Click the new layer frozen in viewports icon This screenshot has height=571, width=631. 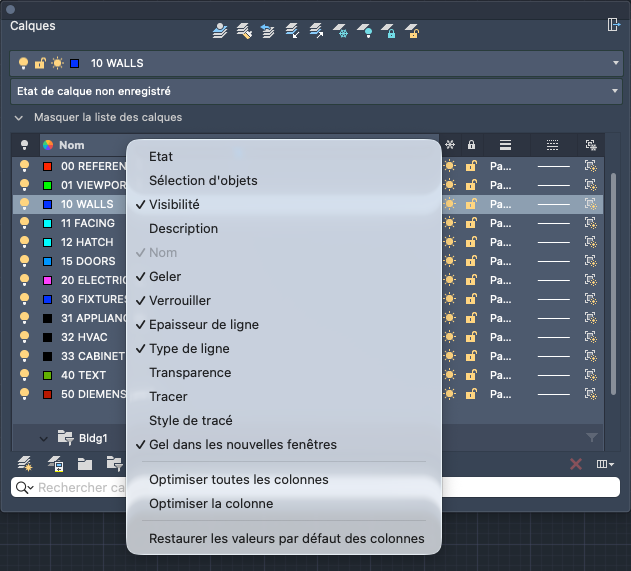point(55,464)
